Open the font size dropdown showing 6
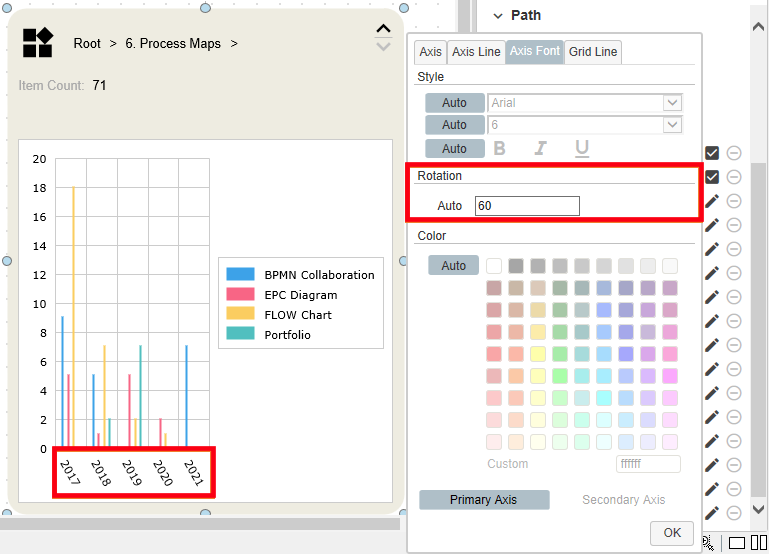The image size is (769, 554). 672,125
